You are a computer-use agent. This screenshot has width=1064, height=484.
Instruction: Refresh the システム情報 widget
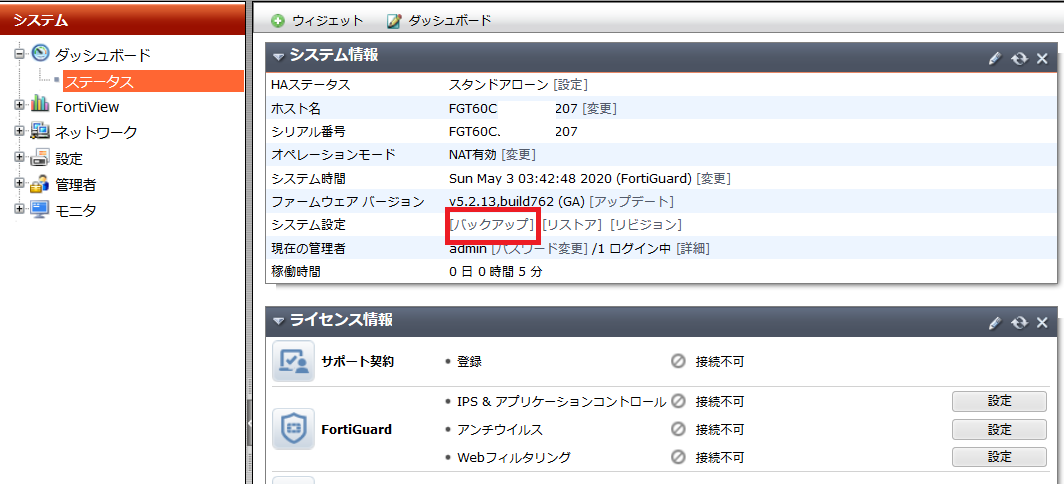tap(1019, 58)
